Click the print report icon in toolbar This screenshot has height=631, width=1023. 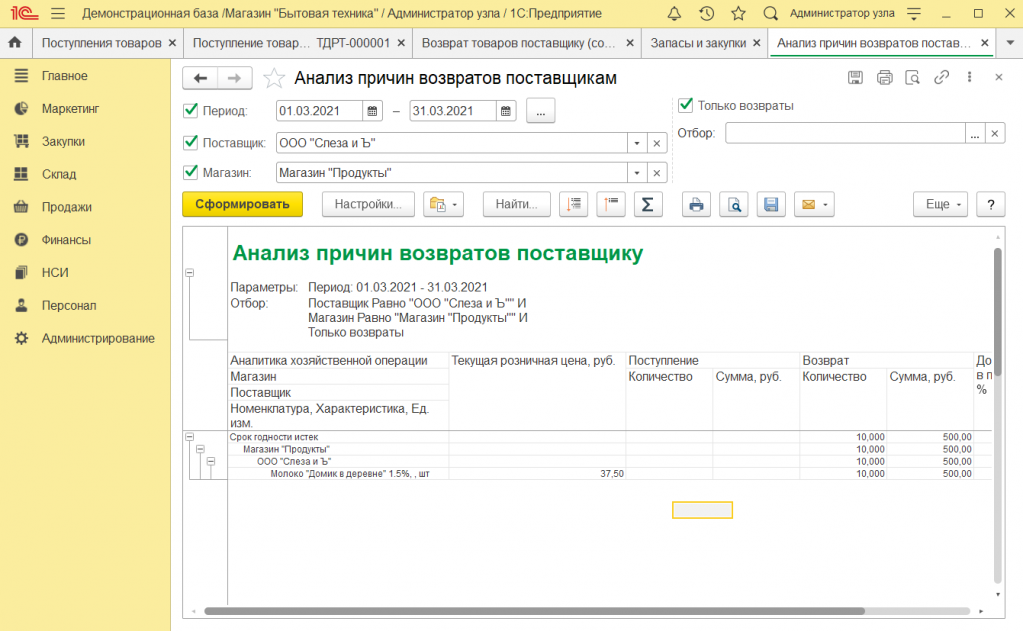click(696, 204)
